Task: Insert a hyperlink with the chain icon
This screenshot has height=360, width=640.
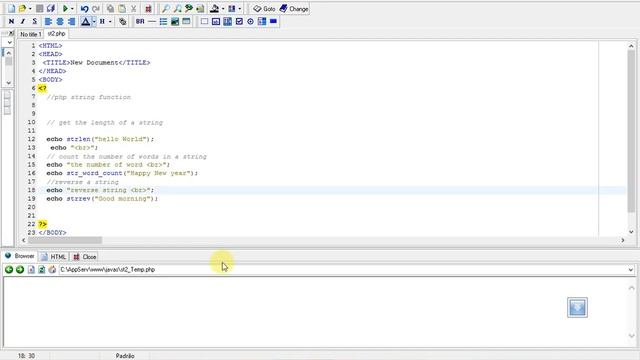Action: click(122, 21)
